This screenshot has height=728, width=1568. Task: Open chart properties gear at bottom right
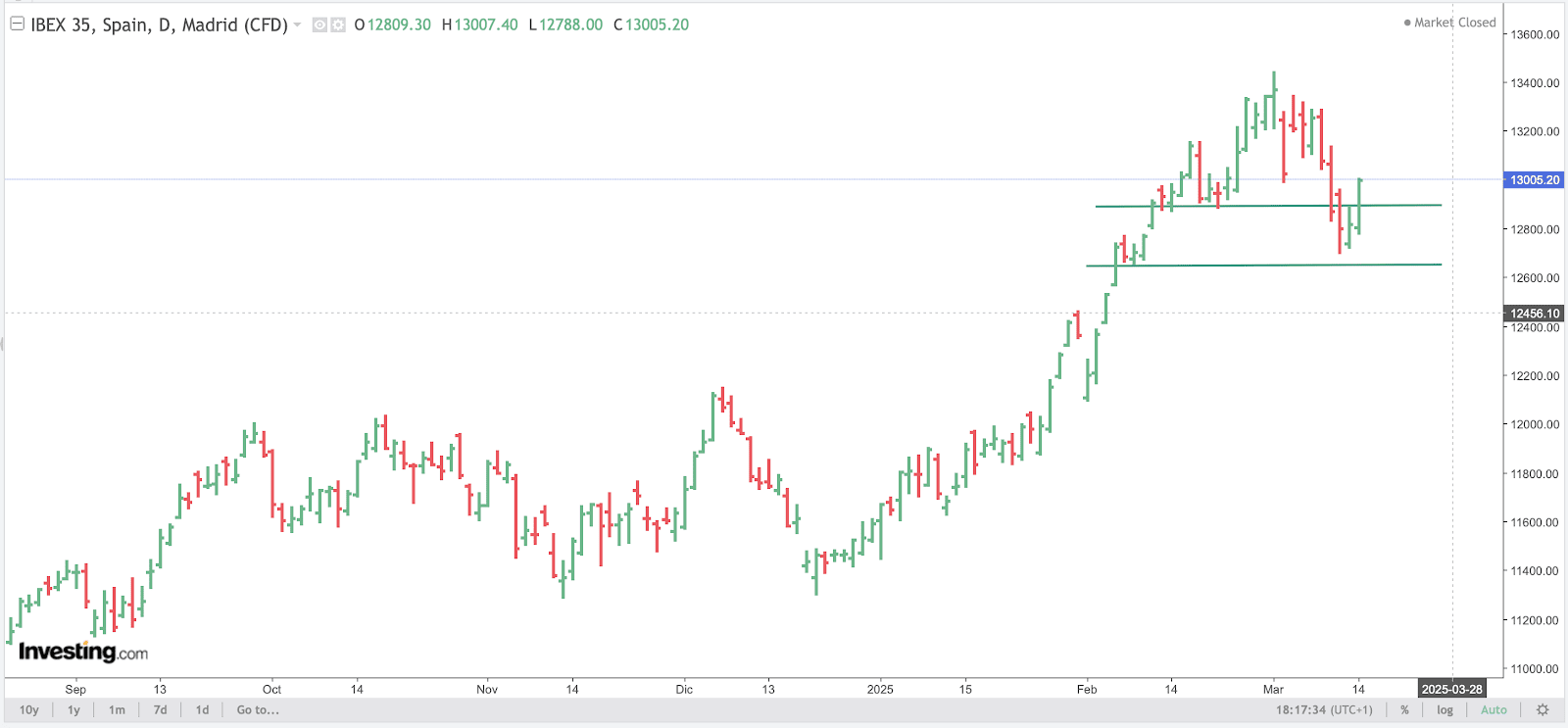(1543, 710)
